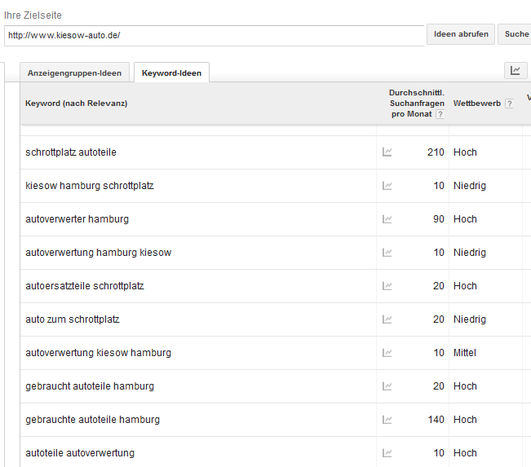Image resolution: width=531 pixels, height=467 pixels.
Task: Sort by Wettbewerb column header
Action: 477,103
